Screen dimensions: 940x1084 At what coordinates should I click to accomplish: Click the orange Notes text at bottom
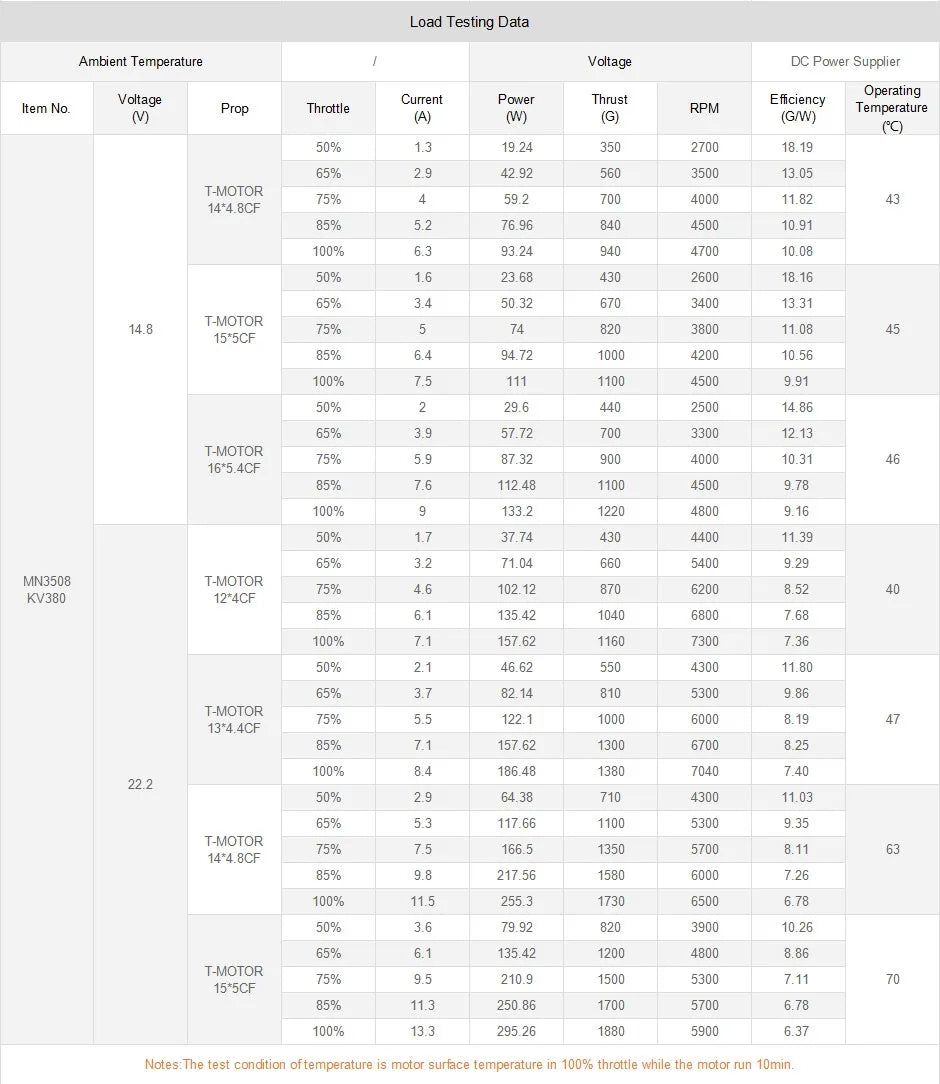click(x=469, y=1064)
